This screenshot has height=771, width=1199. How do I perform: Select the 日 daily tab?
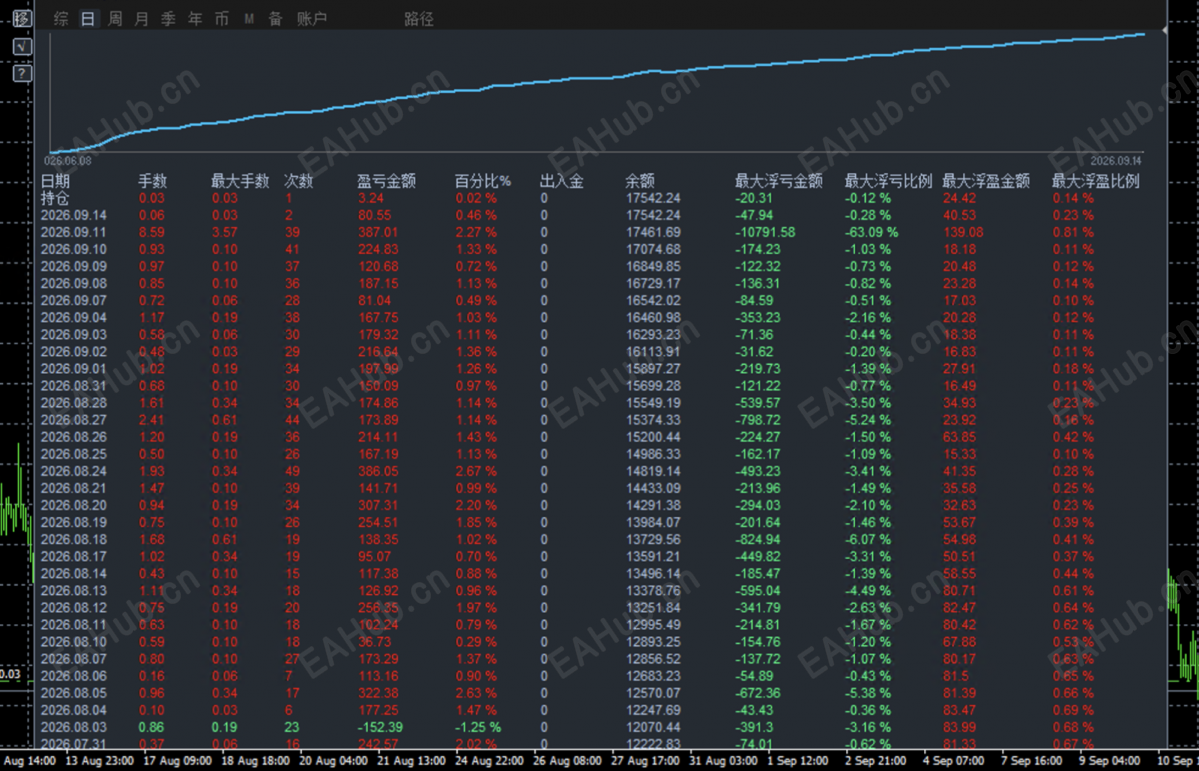[x=88, y=19]
